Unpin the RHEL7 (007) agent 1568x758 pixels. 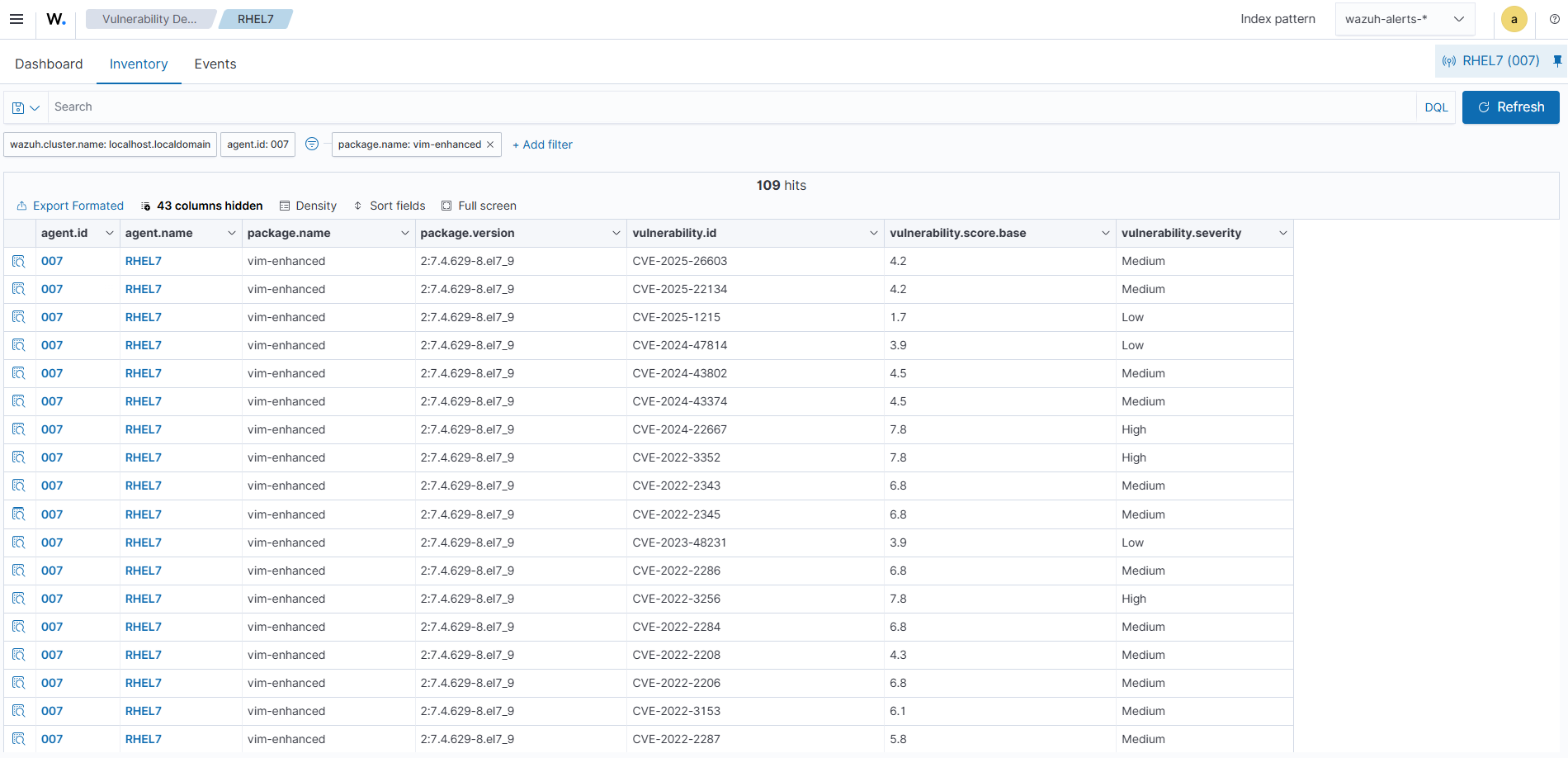tap(1557, 61)
